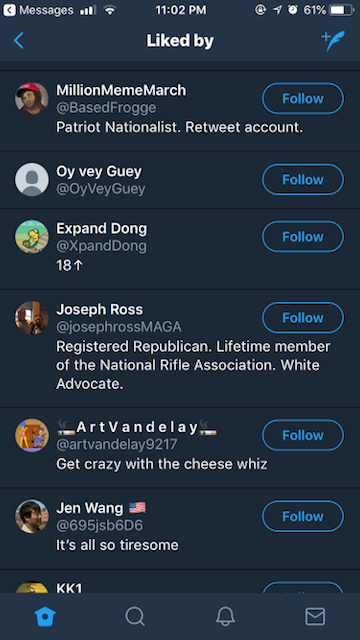Follow Expand Dong account

[x=303, y=237]
